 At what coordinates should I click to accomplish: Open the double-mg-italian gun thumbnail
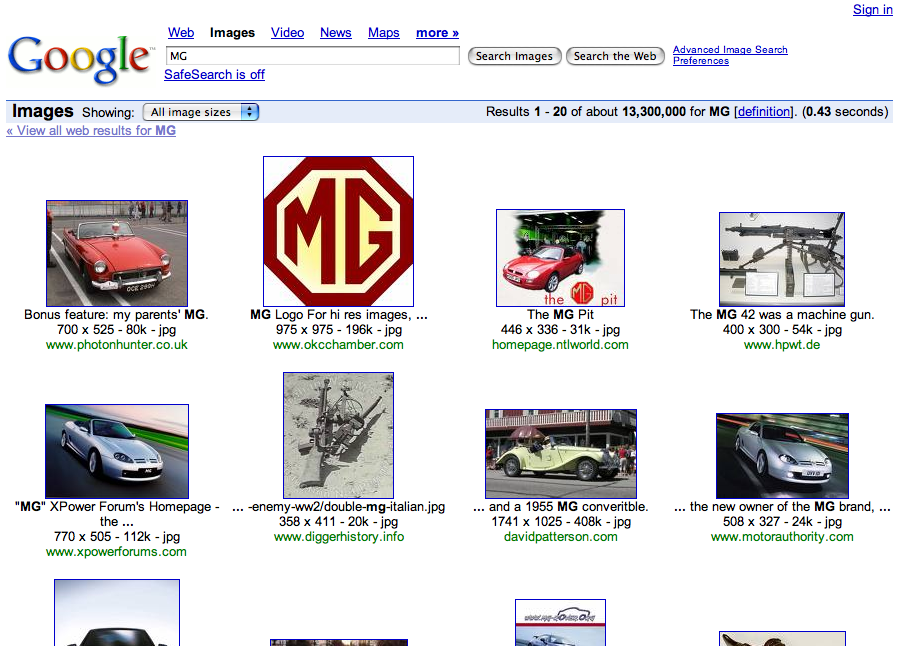tap(339, 435)
